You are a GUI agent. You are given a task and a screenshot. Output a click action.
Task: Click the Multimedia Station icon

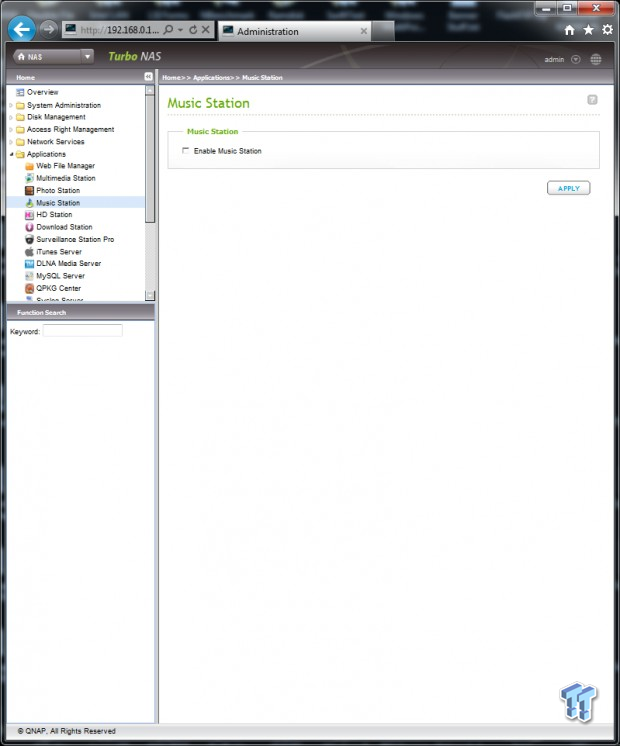(x=30, y=178)
